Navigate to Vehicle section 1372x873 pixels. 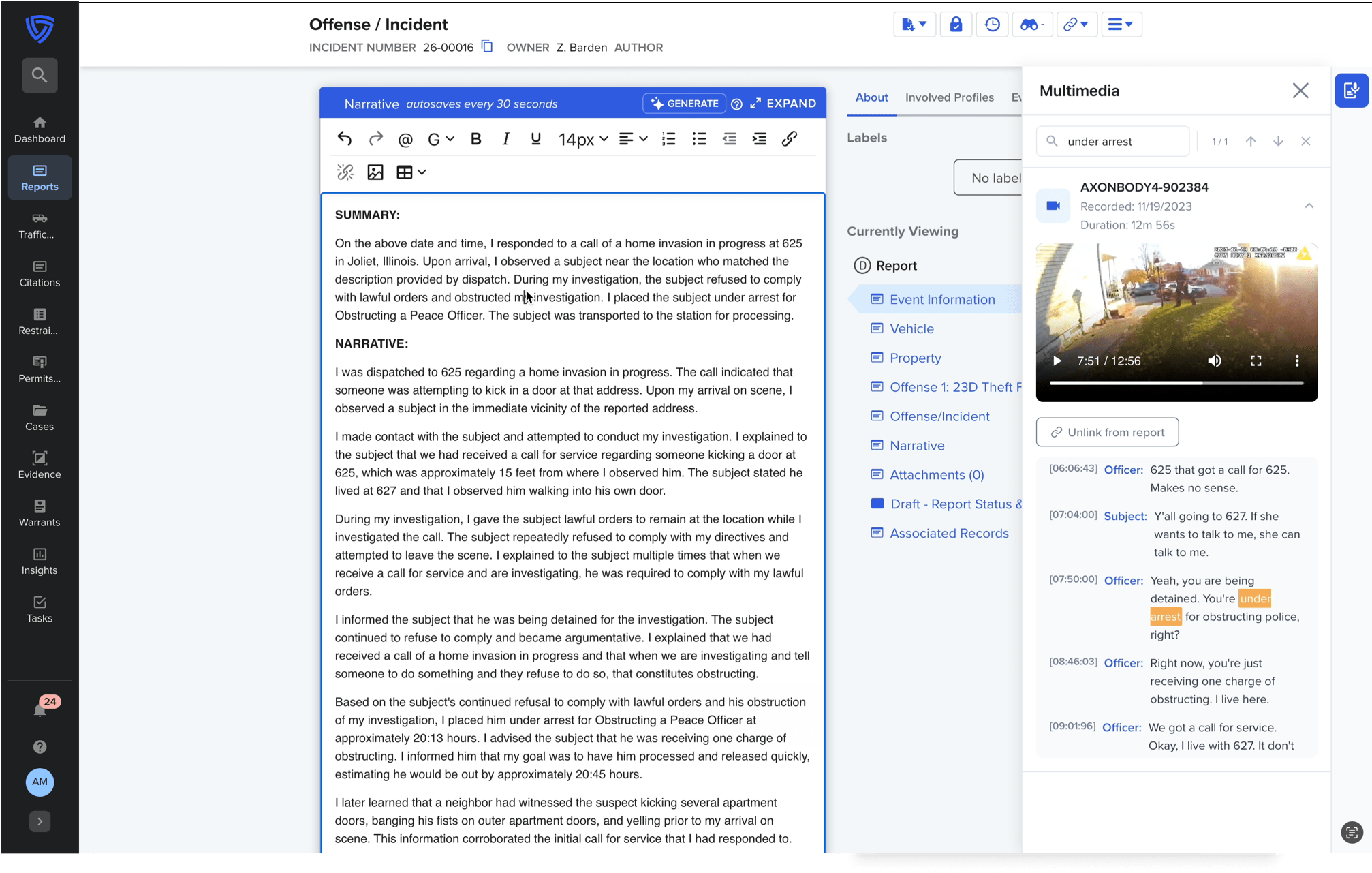point(911,329)
